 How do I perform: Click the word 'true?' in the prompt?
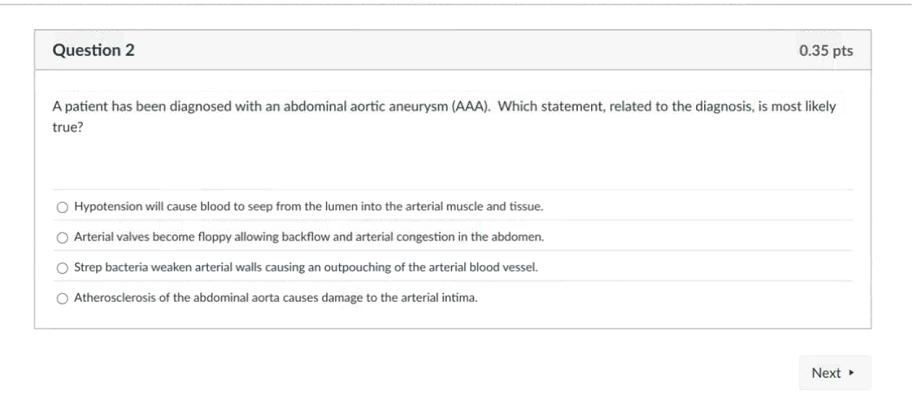pos(68,128)
